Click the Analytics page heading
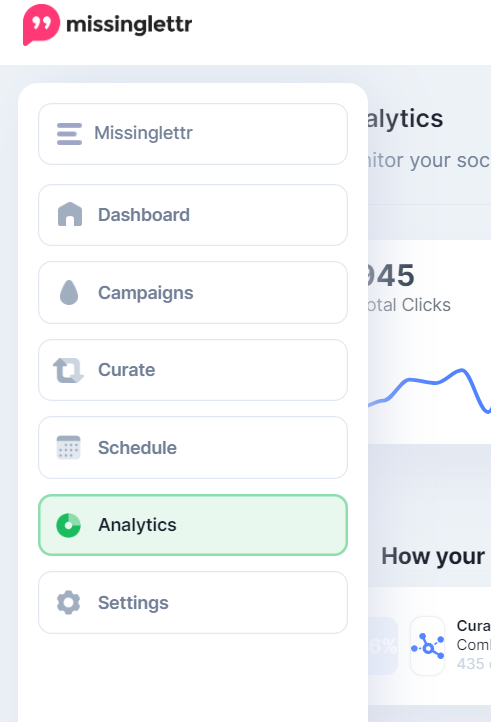The height and width of the screenshot is (722, 491). tap(405, 119)
